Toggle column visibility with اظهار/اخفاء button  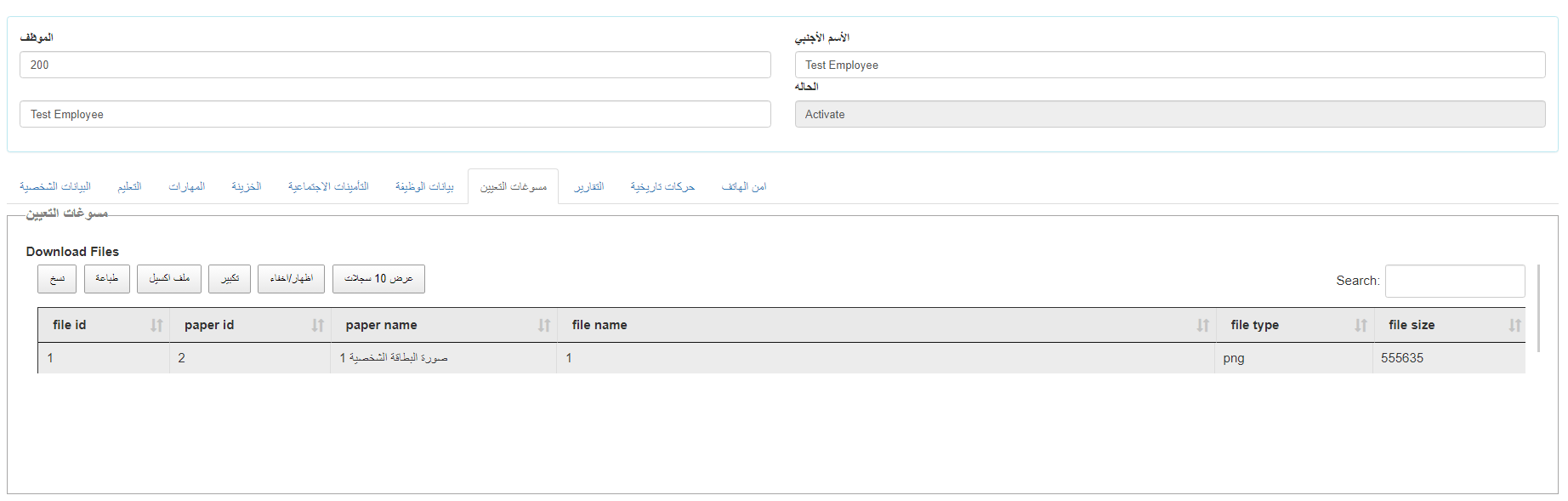click(x=291, y=279)
